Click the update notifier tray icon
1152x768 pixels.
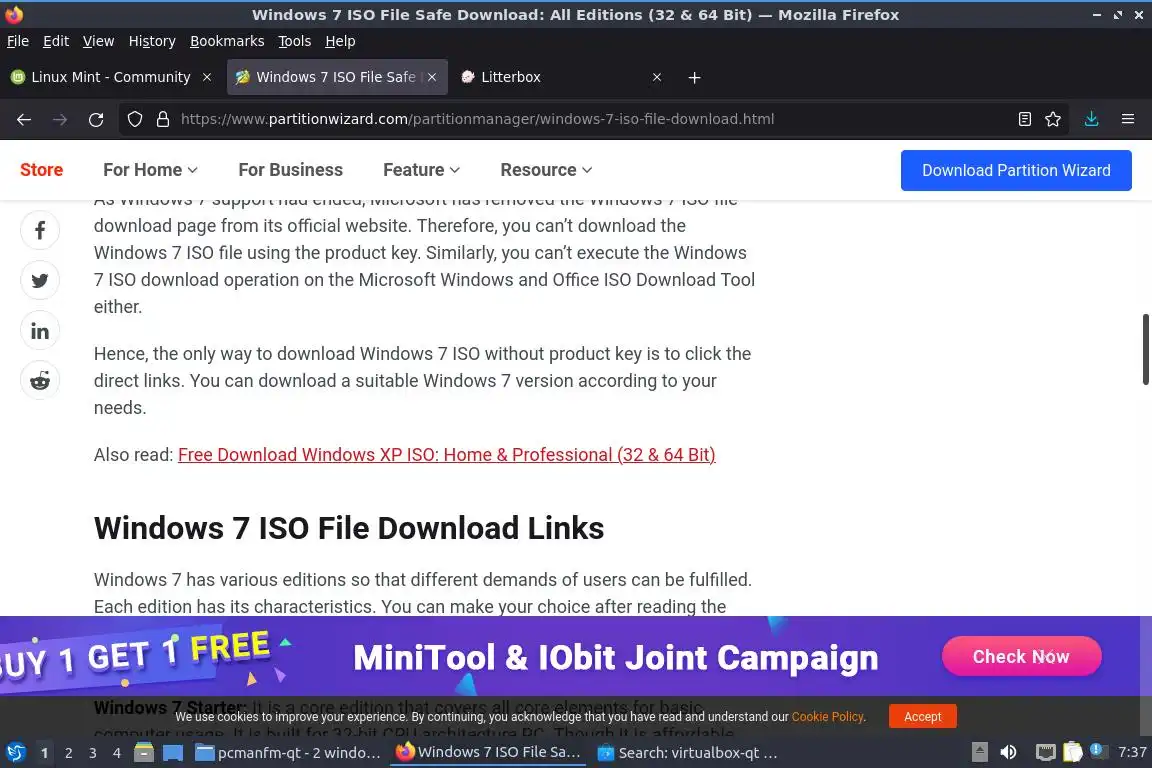(1097, 751)
